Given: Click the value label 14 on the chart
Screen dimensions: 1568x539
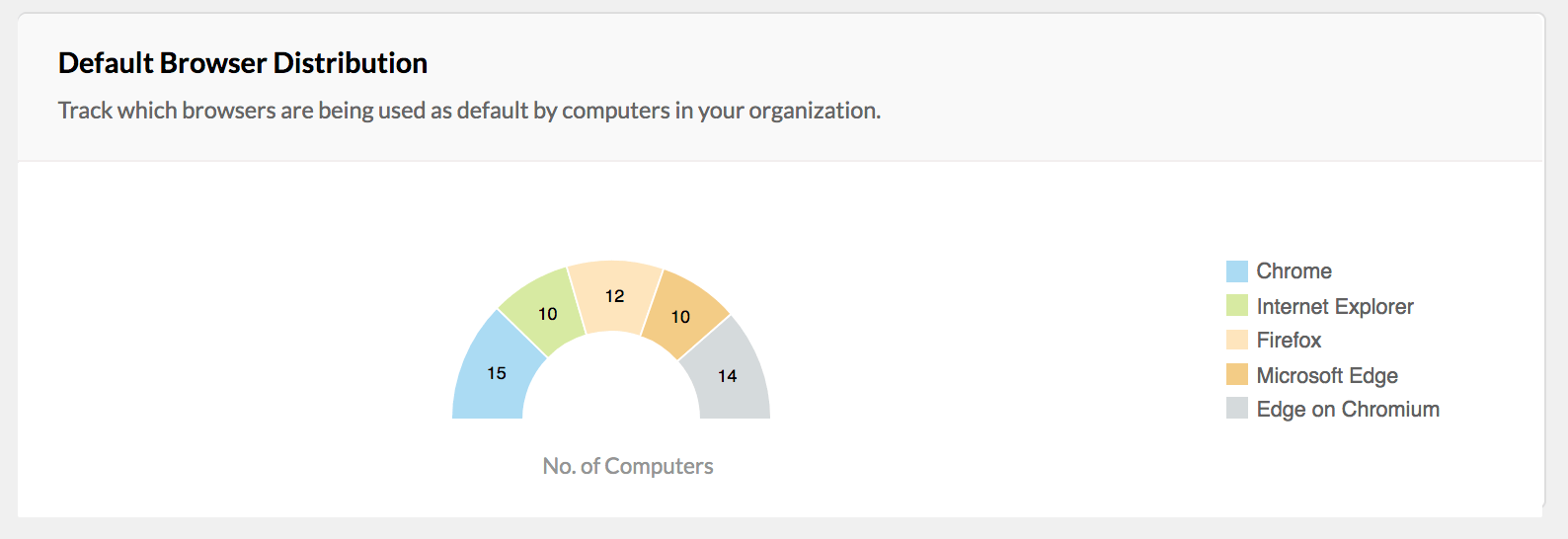Looking at the screenshot, I should (x=727, y=376).
